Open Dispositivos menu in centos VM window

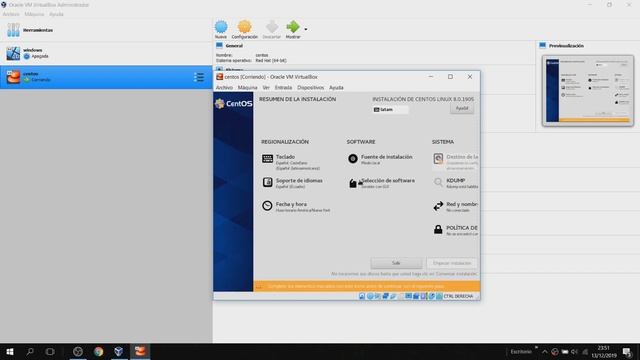[310, 88]
